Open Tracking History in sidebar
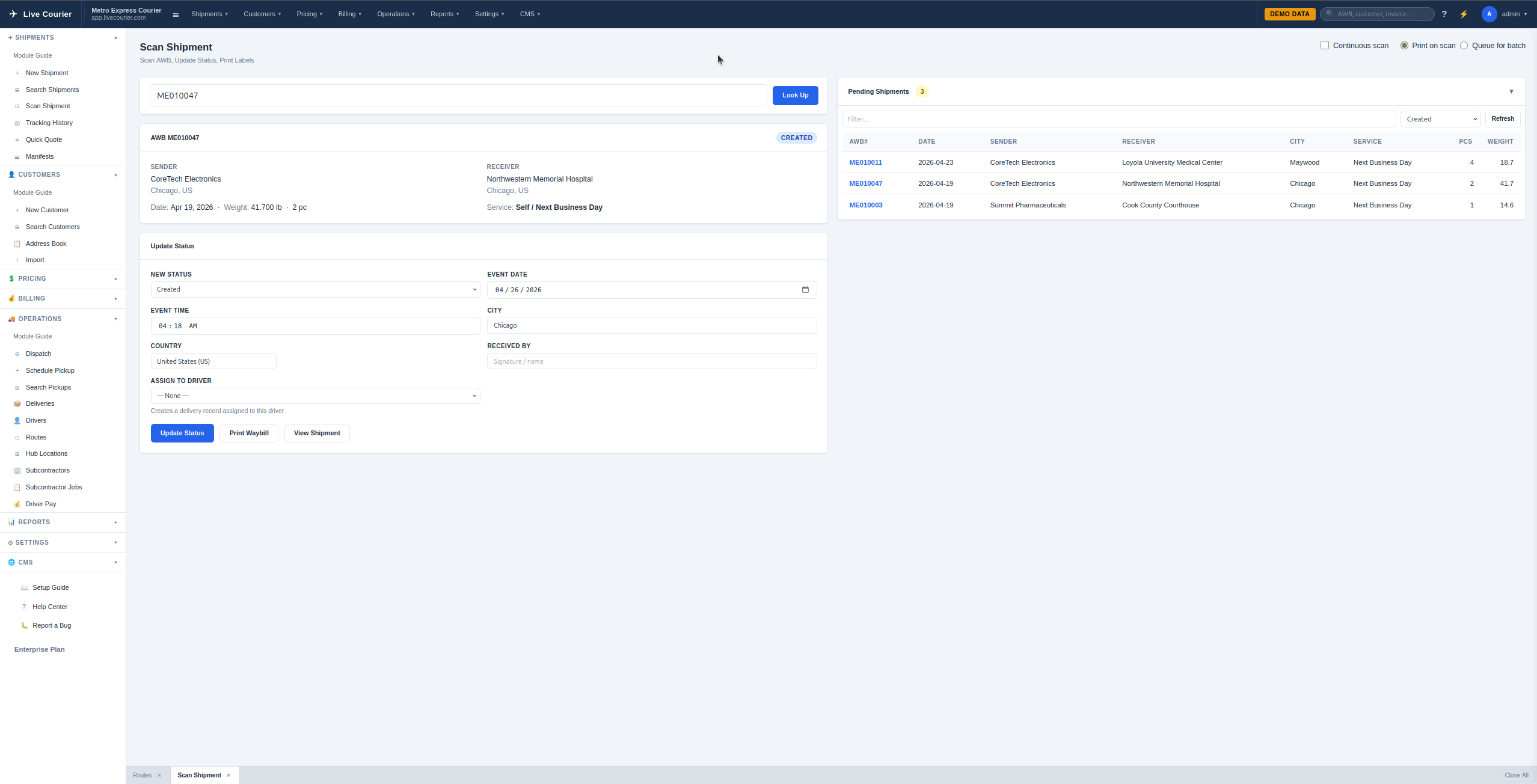The height and width of the screenshot is (784, 1537). [x=49, y=123]
